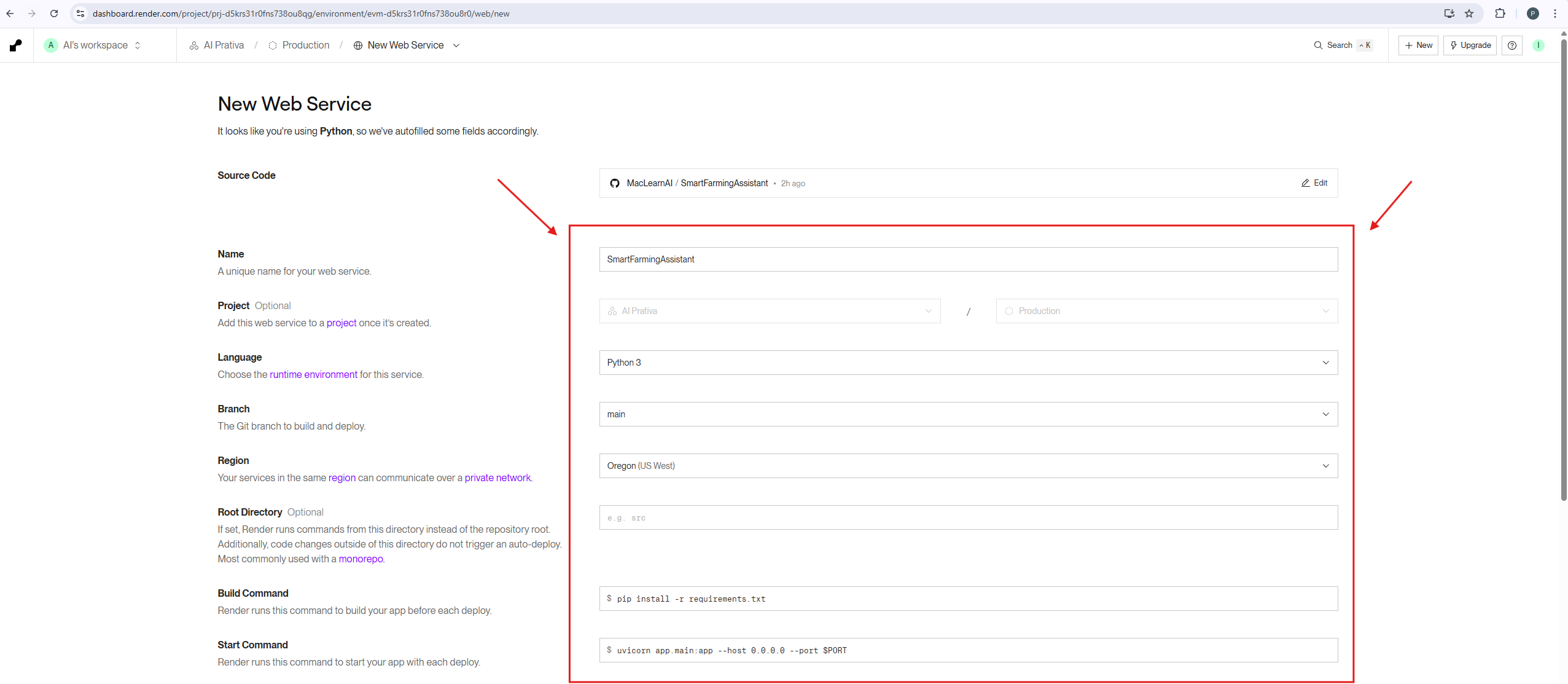Expand the Language dropdown showing Python 3

pyautogui.click(x=968, y=363)
